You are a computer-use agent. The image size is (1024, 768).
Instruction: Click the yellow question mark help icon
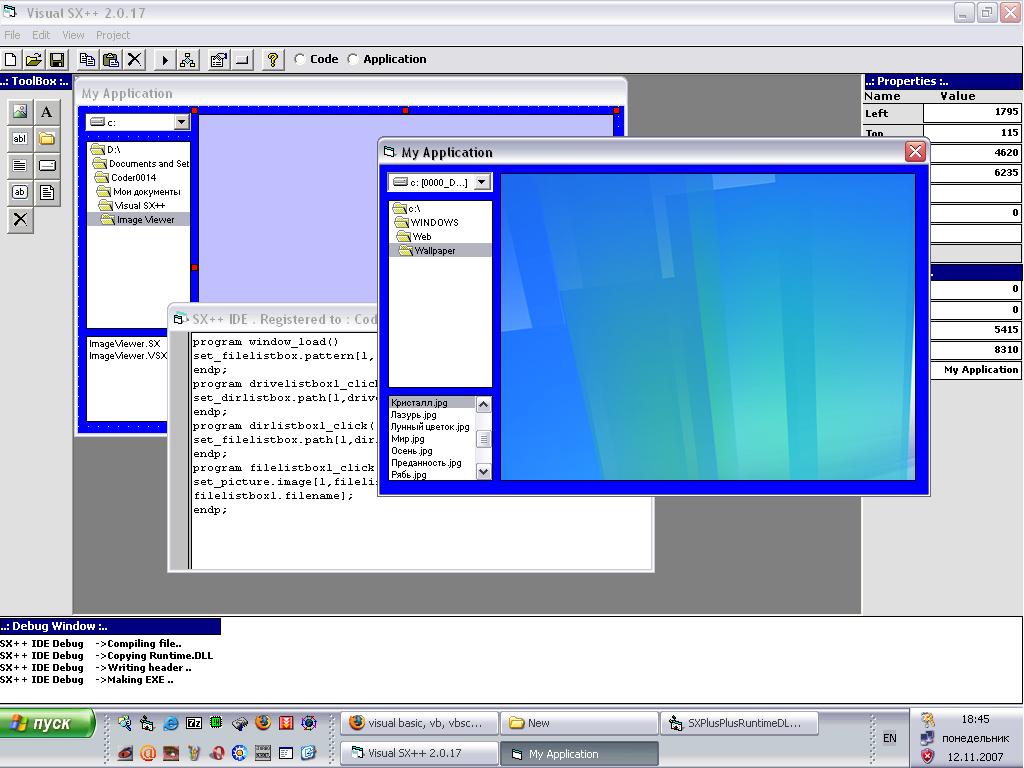271,60
